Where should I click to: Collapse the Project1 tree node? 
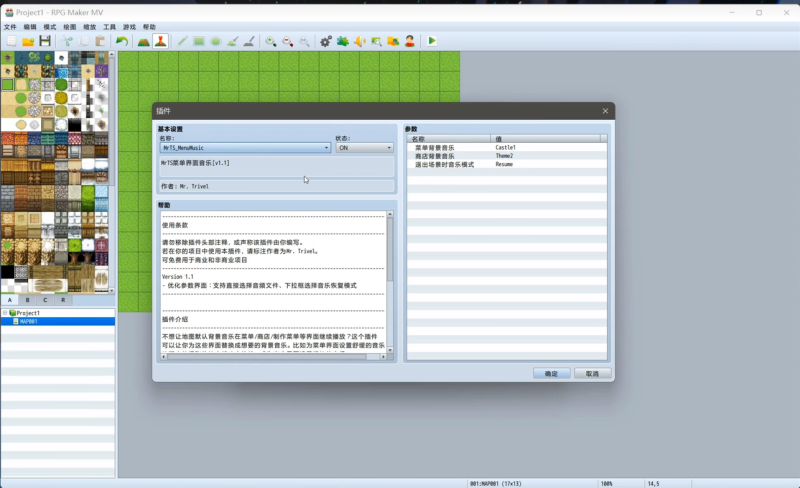pyautogui.click(x=5, y=313)
